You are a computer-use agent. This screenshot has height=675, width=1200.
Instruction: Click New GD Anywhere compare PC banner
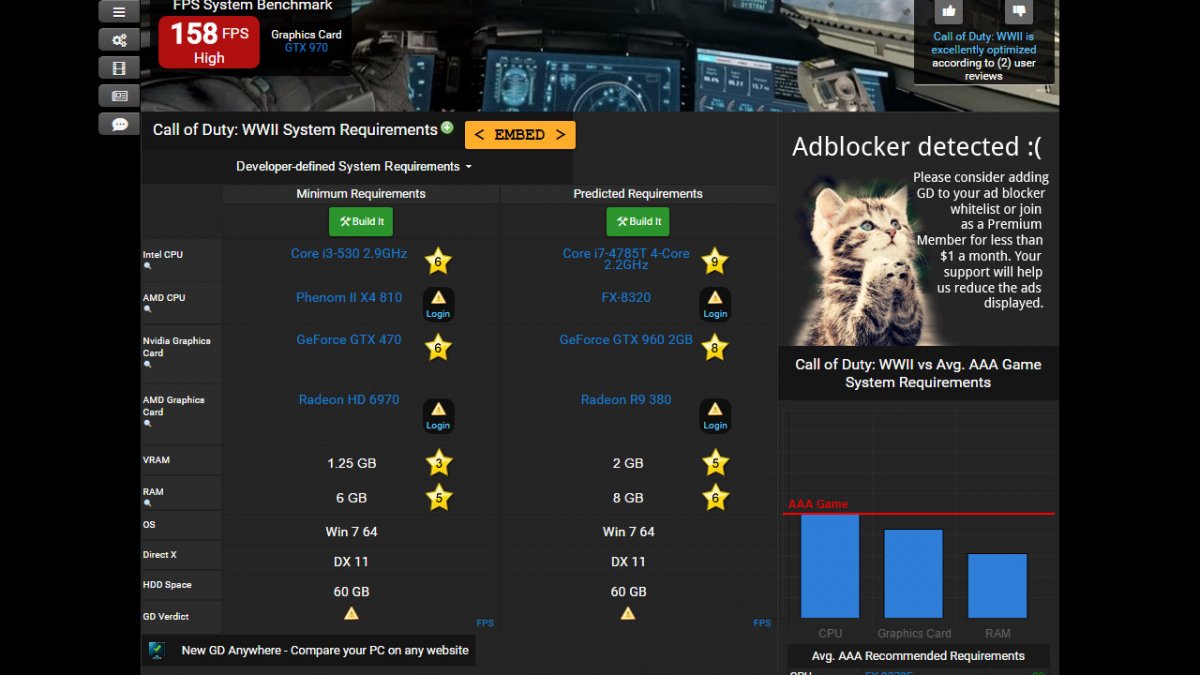[x=308, y=650]
